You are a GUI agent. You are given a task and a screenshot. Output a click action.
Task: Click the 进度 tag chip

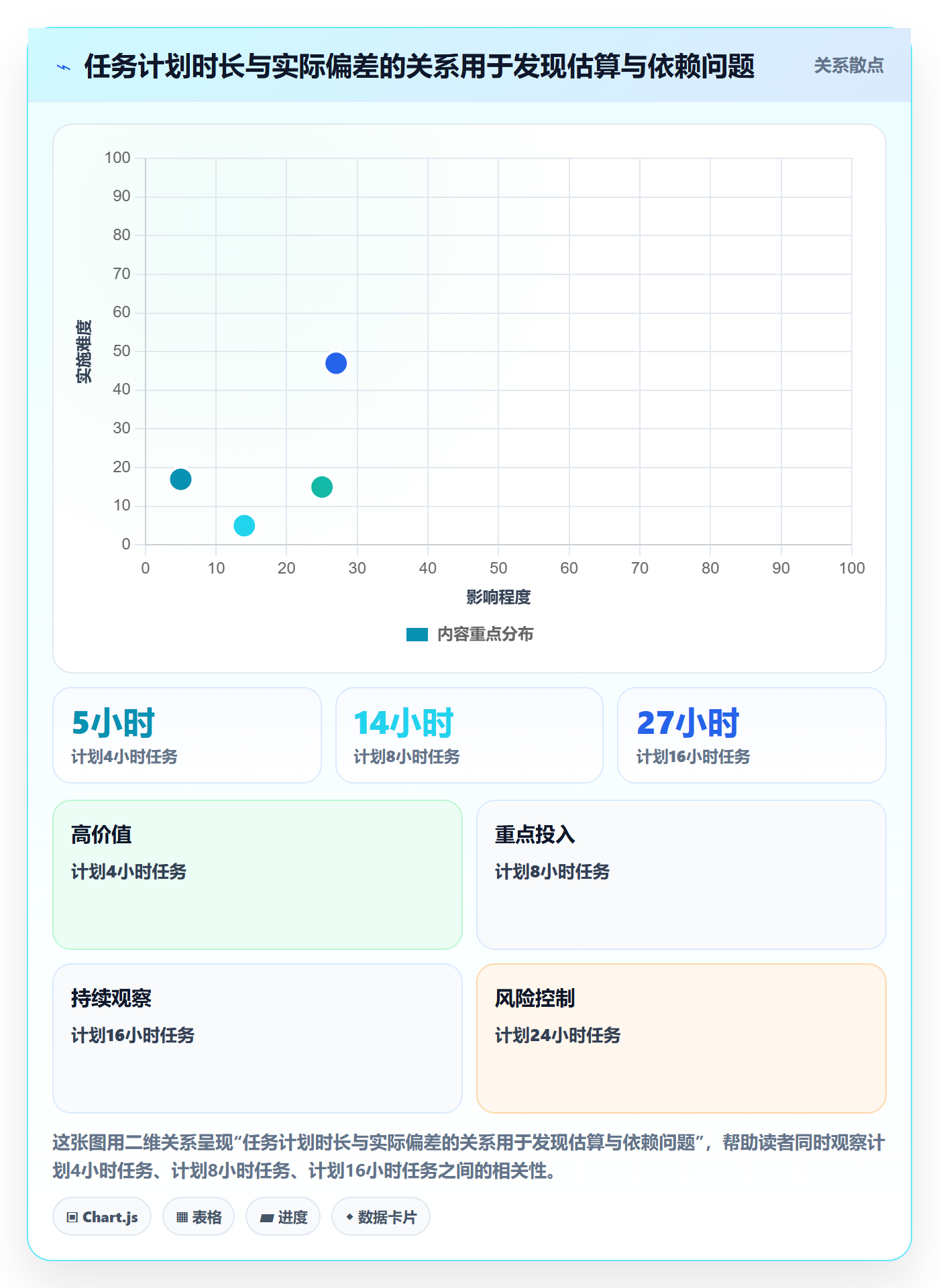click(283, 1217)
